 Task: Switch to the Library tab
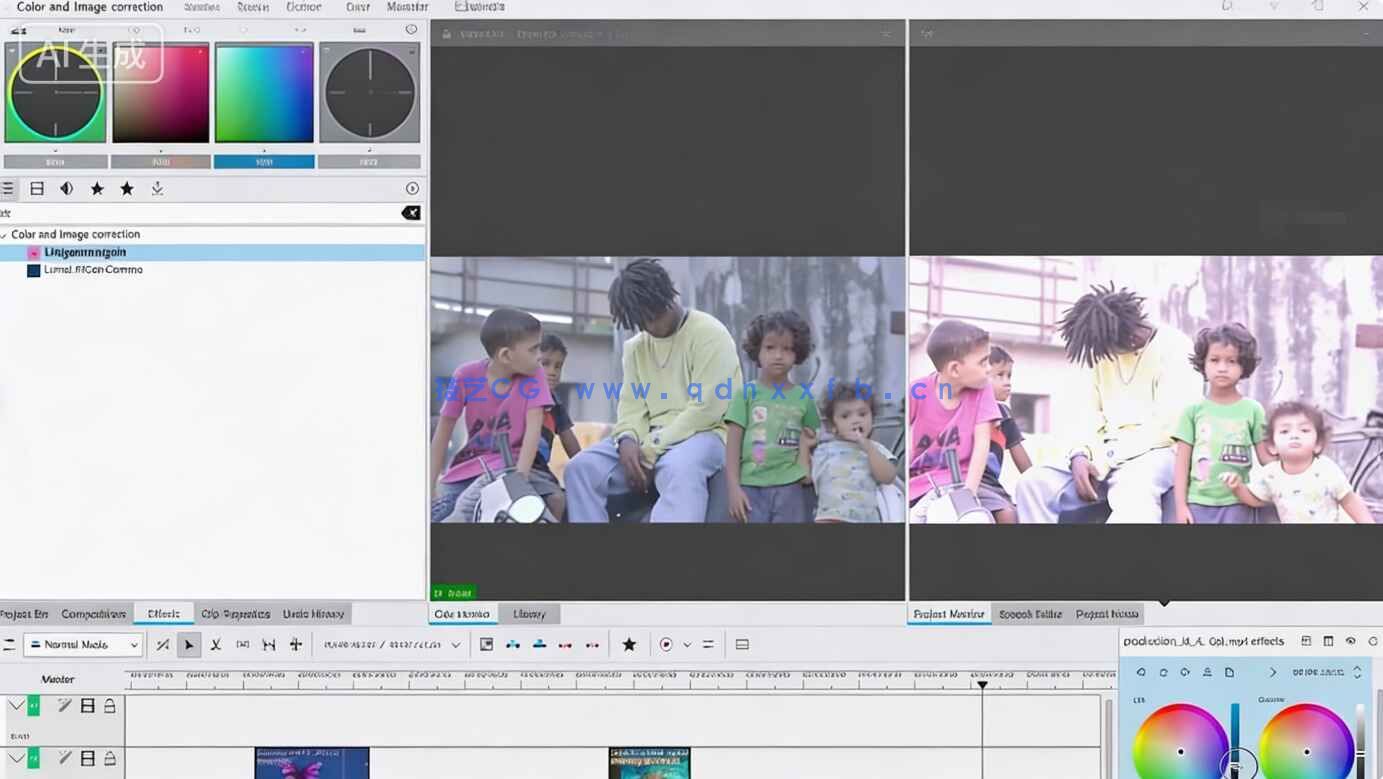[529, 614]
